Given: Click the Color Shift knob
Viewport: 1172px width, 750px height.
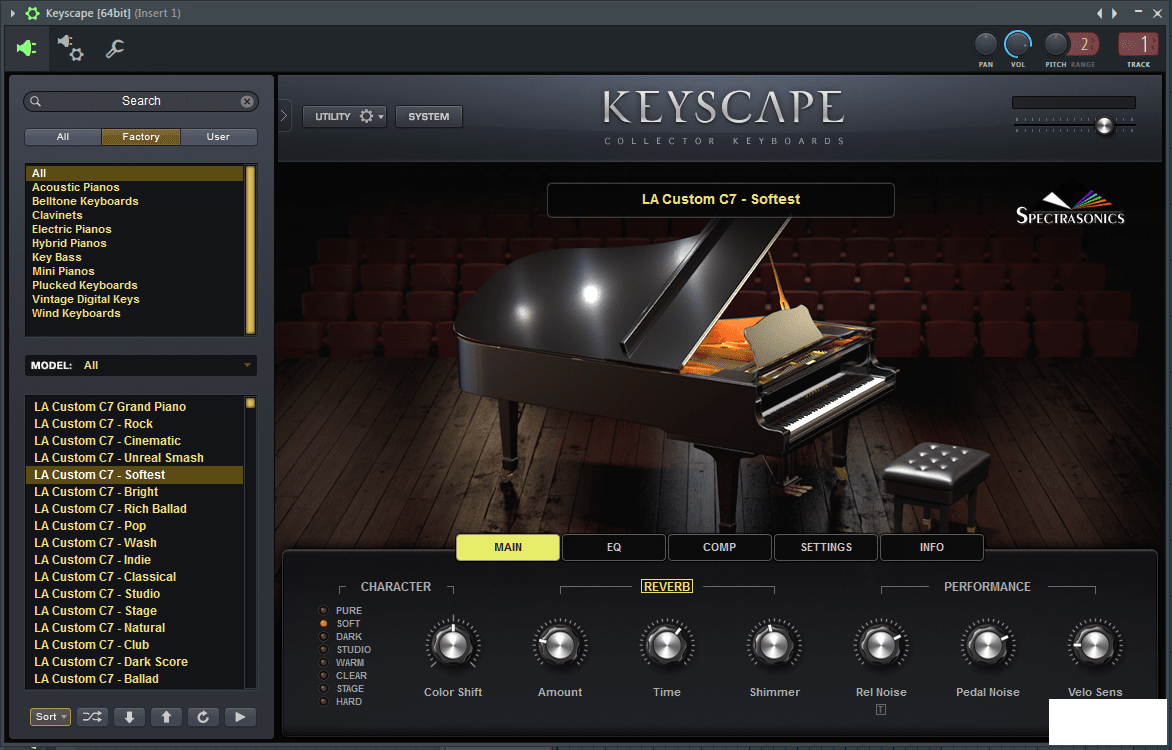Looking at the screenshot, I should click(x=453, y=645).
